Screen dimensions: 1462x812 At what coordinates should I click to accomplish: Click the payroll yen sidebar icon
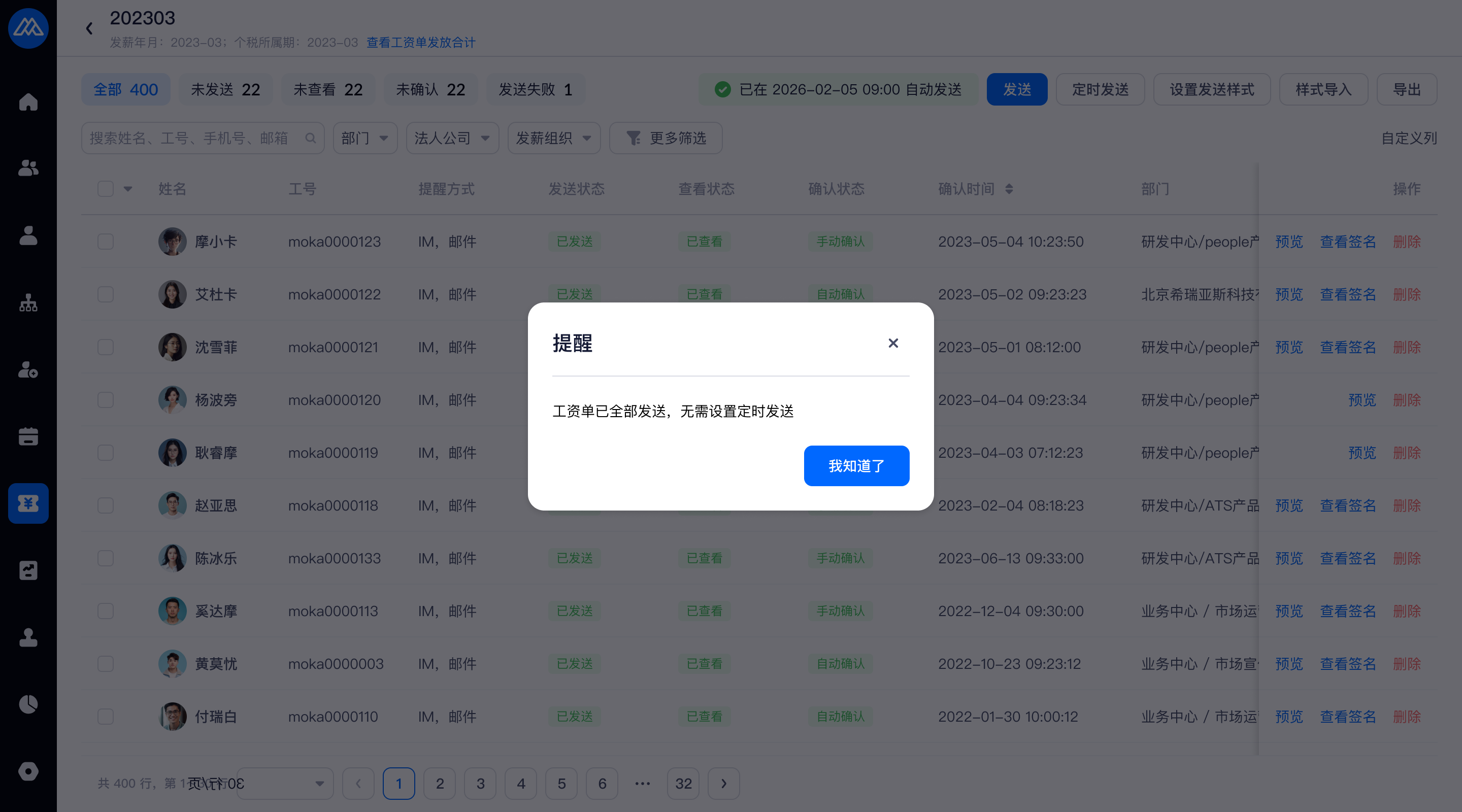pyautogui.click(x=28, y=503)
